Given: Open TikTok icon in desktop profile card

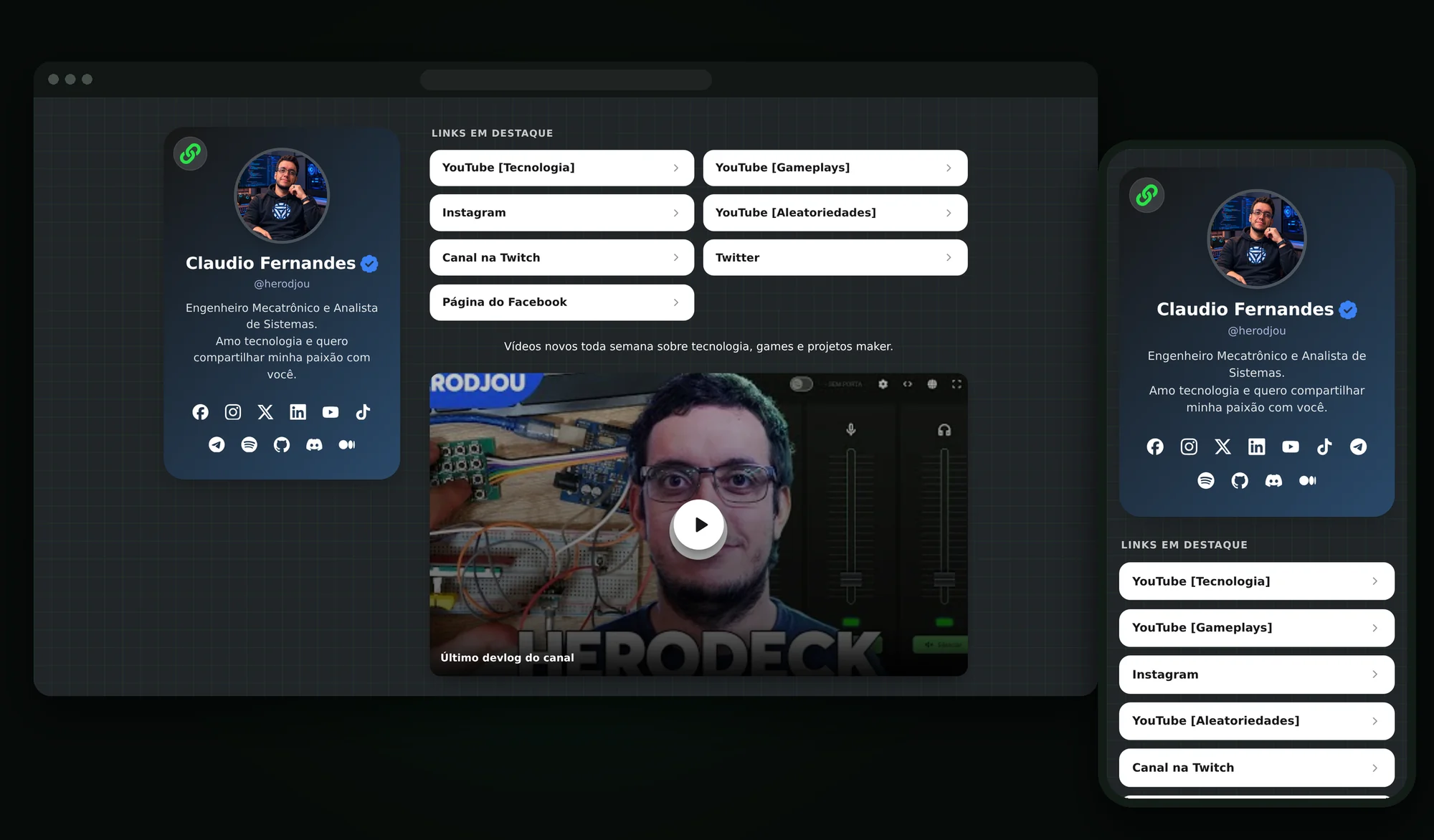Looking at the screenshot, I should point(363,412).
